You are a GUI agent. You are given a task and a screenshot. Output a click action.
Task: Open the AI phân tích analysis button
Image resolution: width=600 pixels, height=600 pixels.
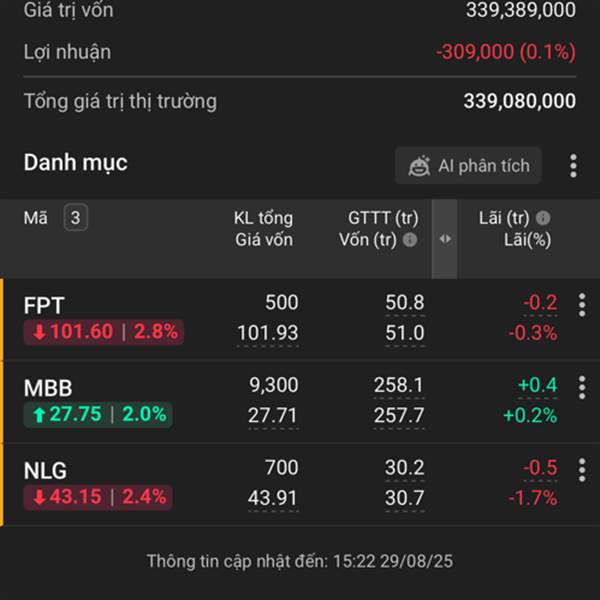pos(468,166)
